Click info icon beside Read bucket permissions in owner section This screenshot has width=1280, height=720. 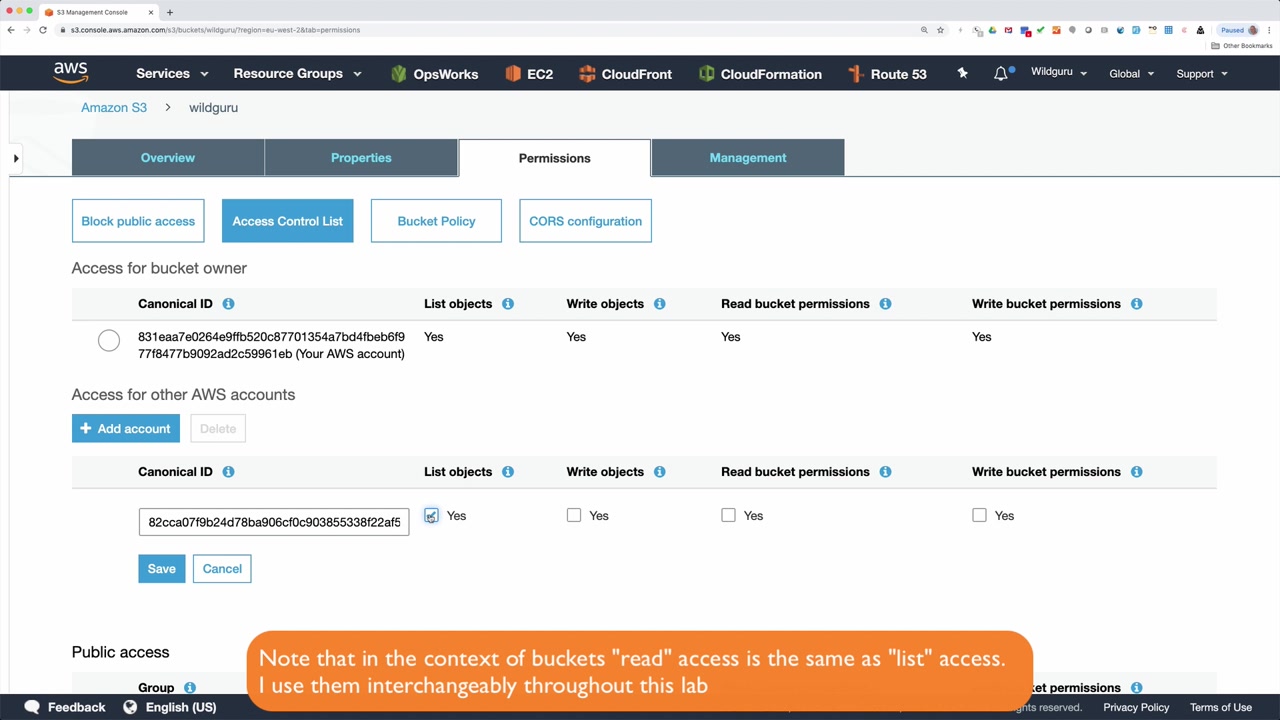[x=886, y=304]
